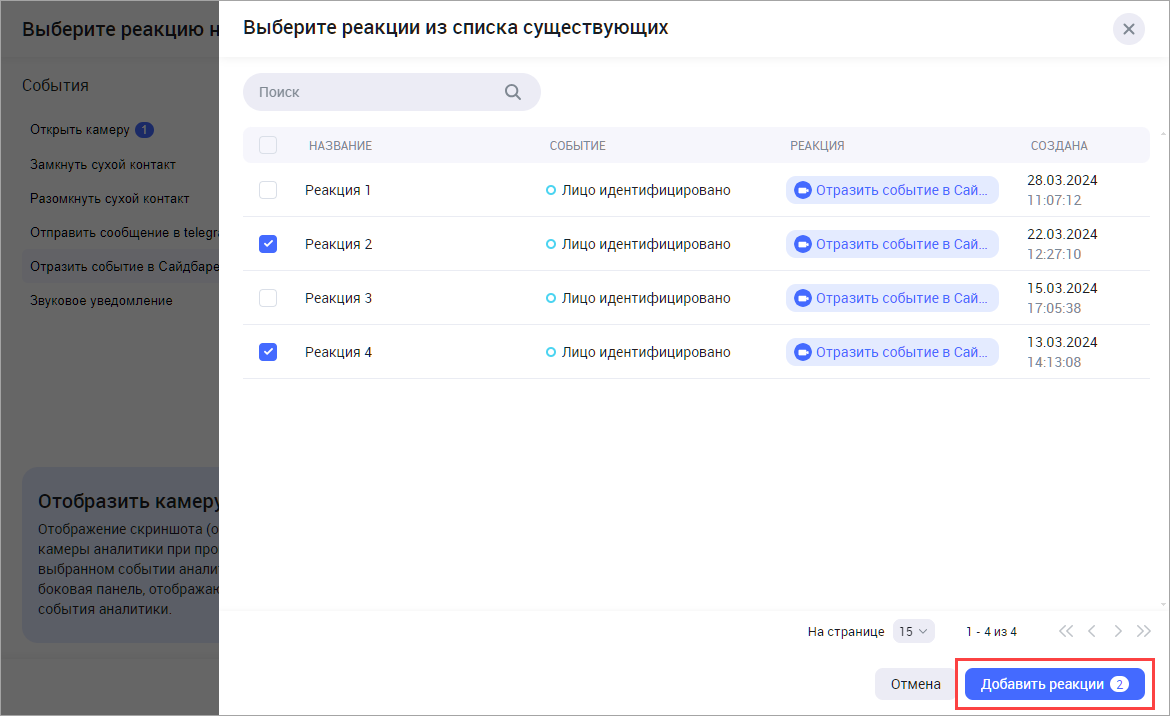Sort by the Создана column header
1170x716 pixels.
1059,146
